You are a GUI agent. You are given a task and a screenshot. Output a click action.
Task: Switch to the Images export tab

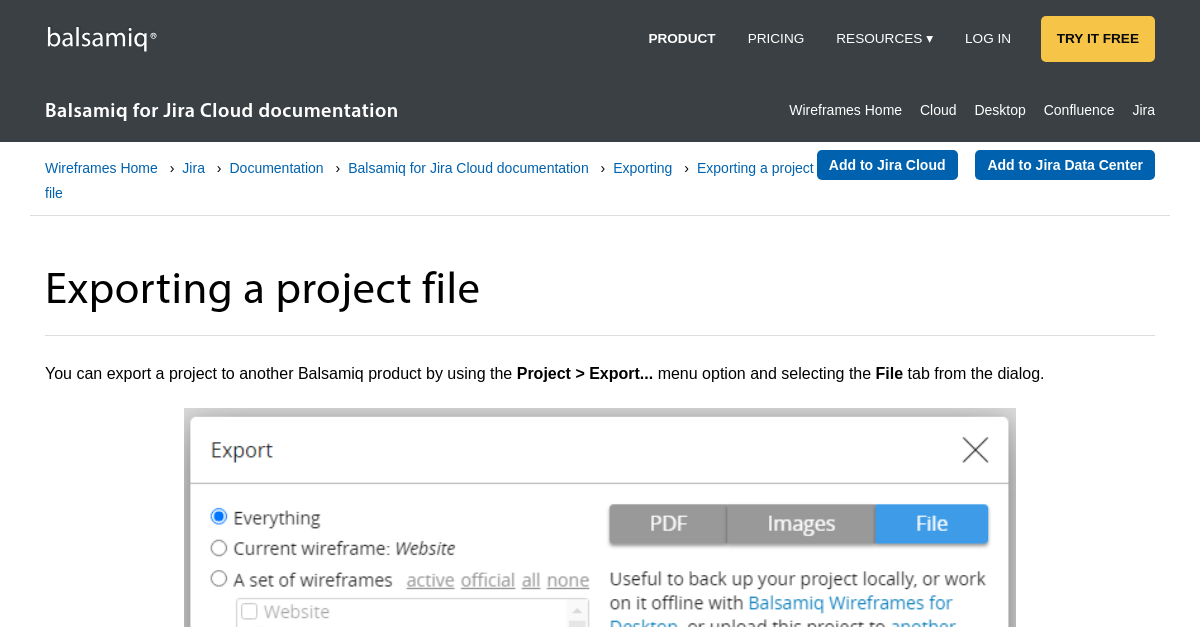pos(799,523)
